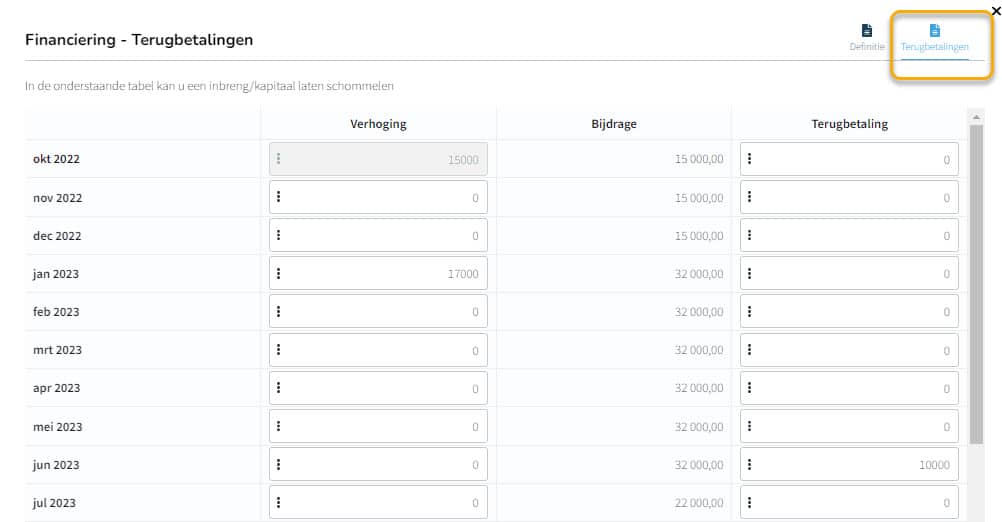1002x522 pixels.
Task: Open three-dot menu for okt 2022 Terugbetaling
Action: [750, 158]
